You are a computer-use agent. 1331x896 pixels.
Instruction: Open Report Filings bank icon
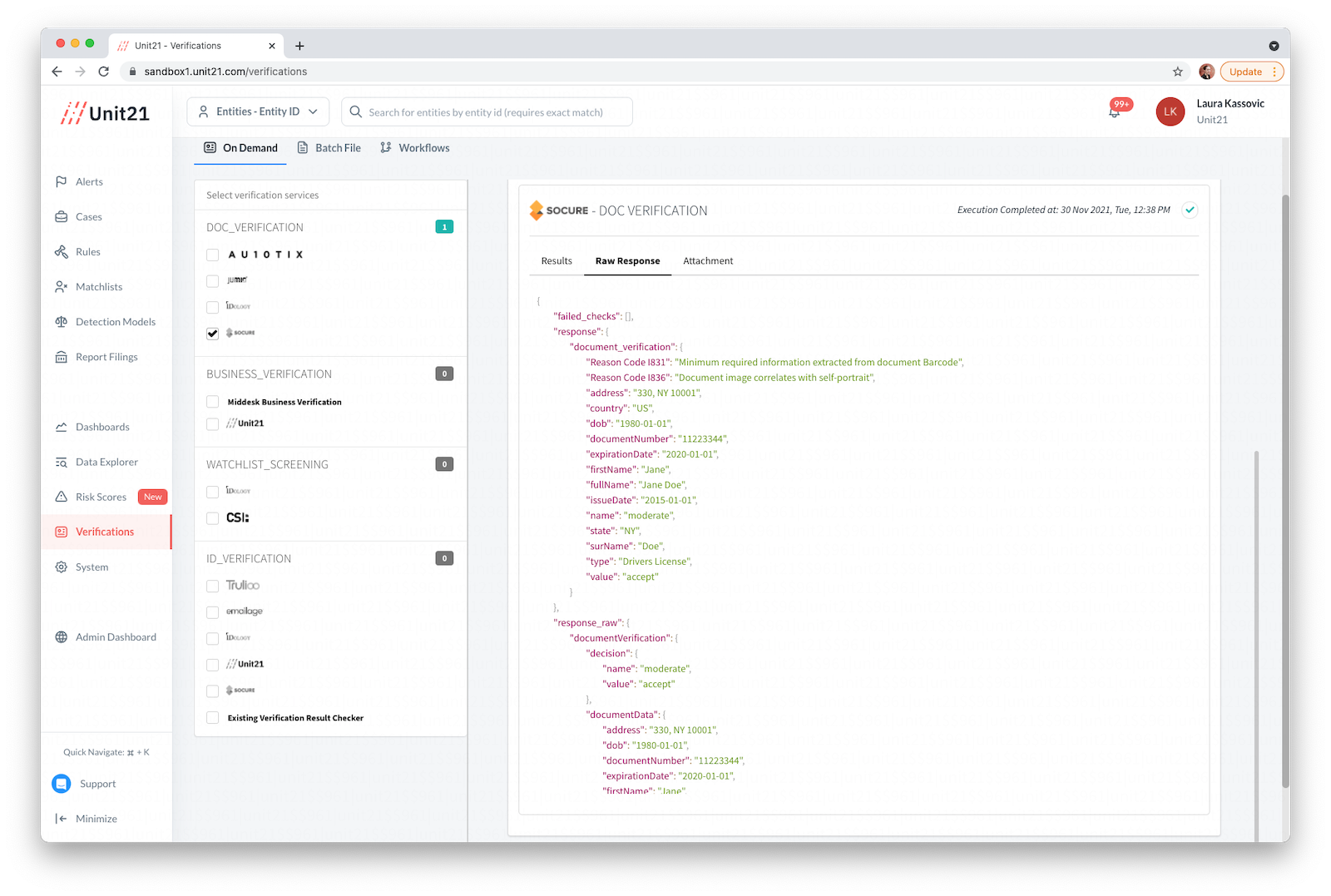coord(61,356)
